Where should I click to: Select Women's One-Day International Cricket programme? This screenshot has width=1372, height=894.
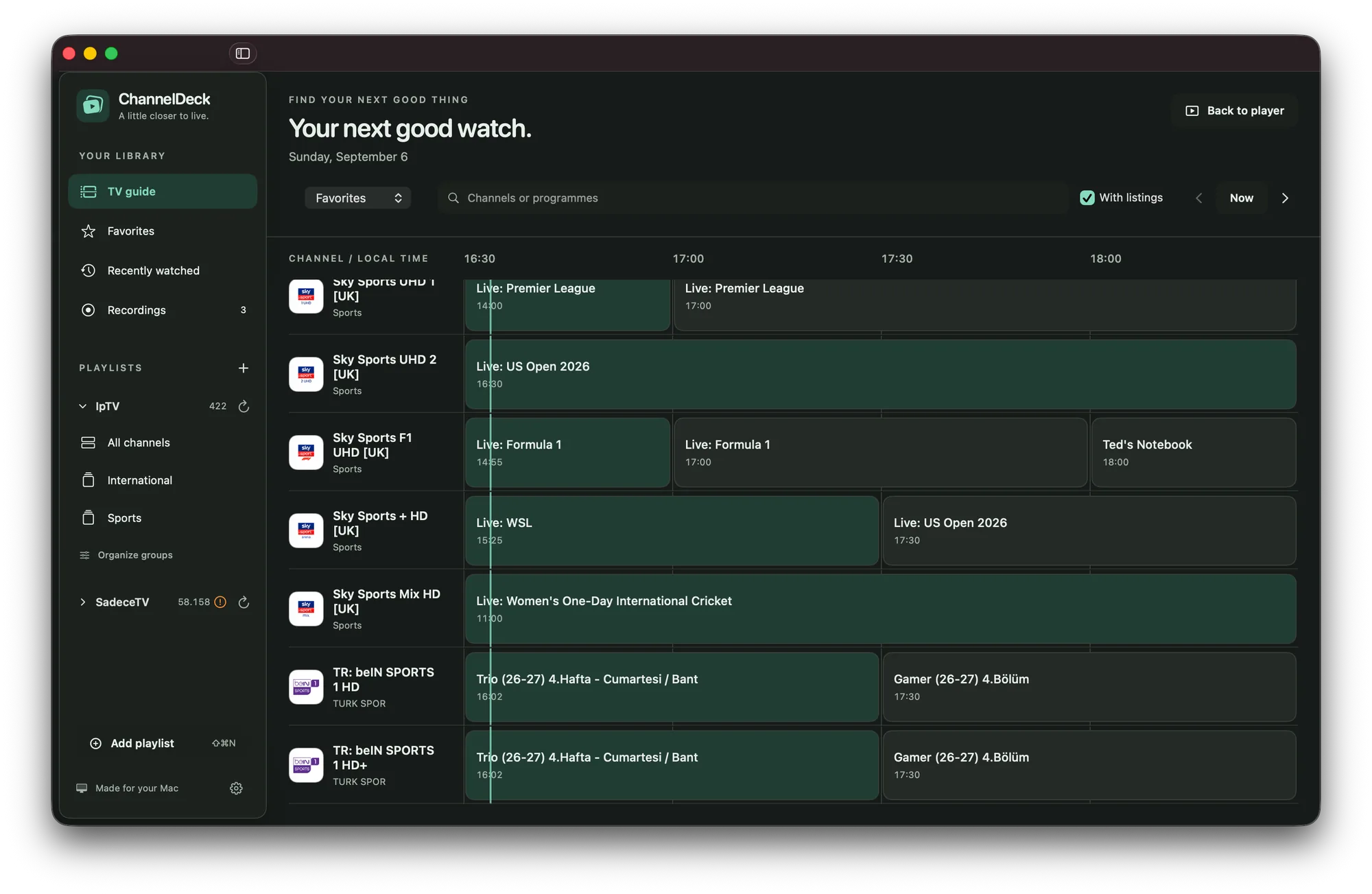coord(881,609)
